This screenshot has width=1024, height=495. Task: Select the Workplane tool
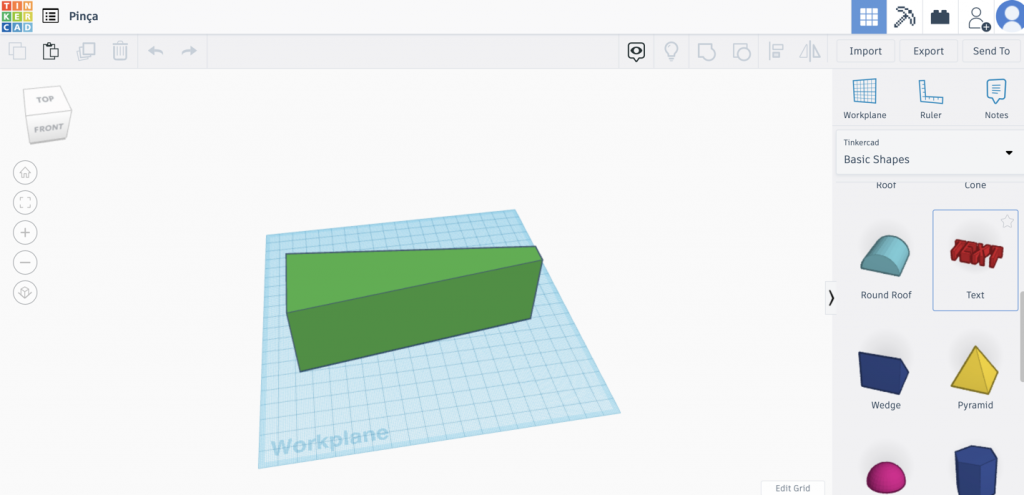864,99
